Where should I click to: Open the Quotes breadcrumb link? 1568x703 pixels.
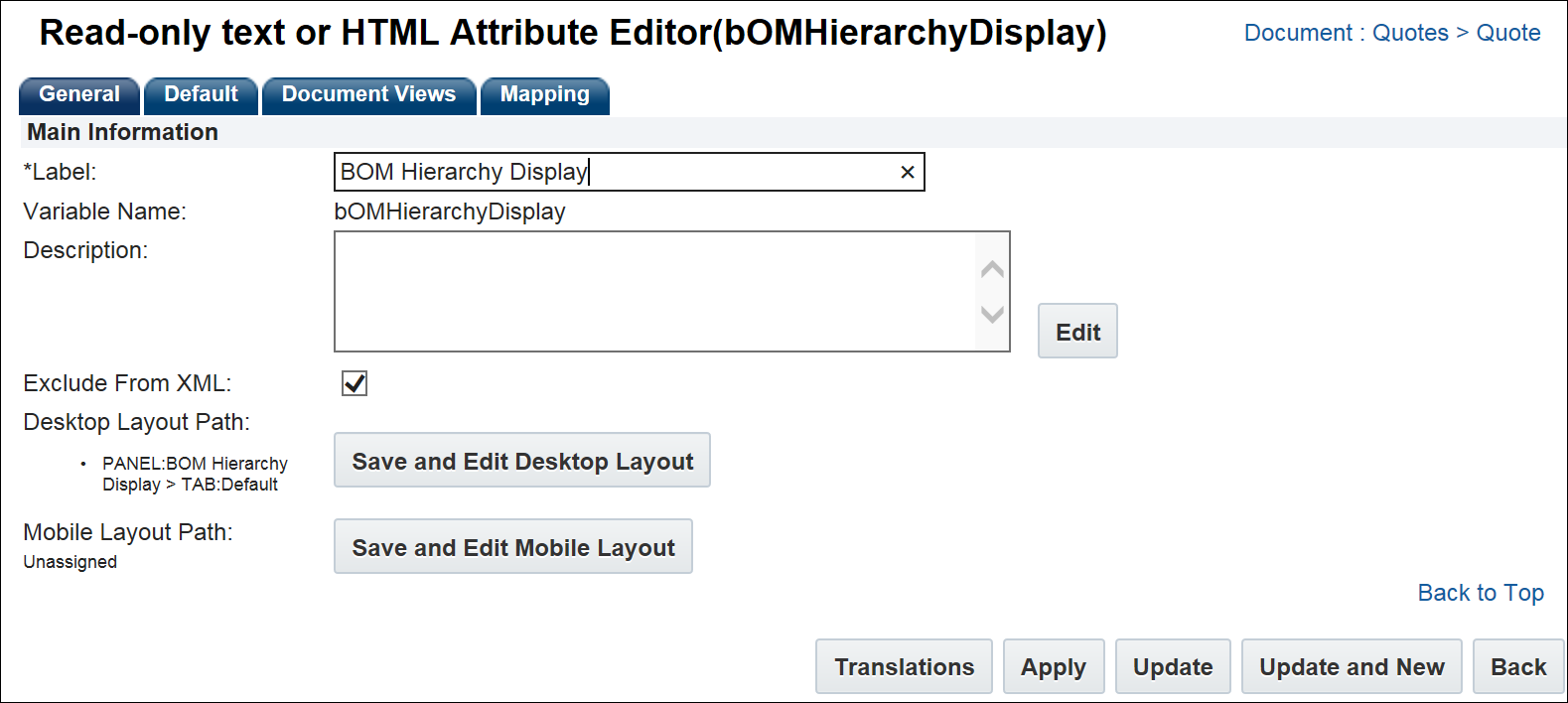pyautogui.click(x=1410, y=33)
